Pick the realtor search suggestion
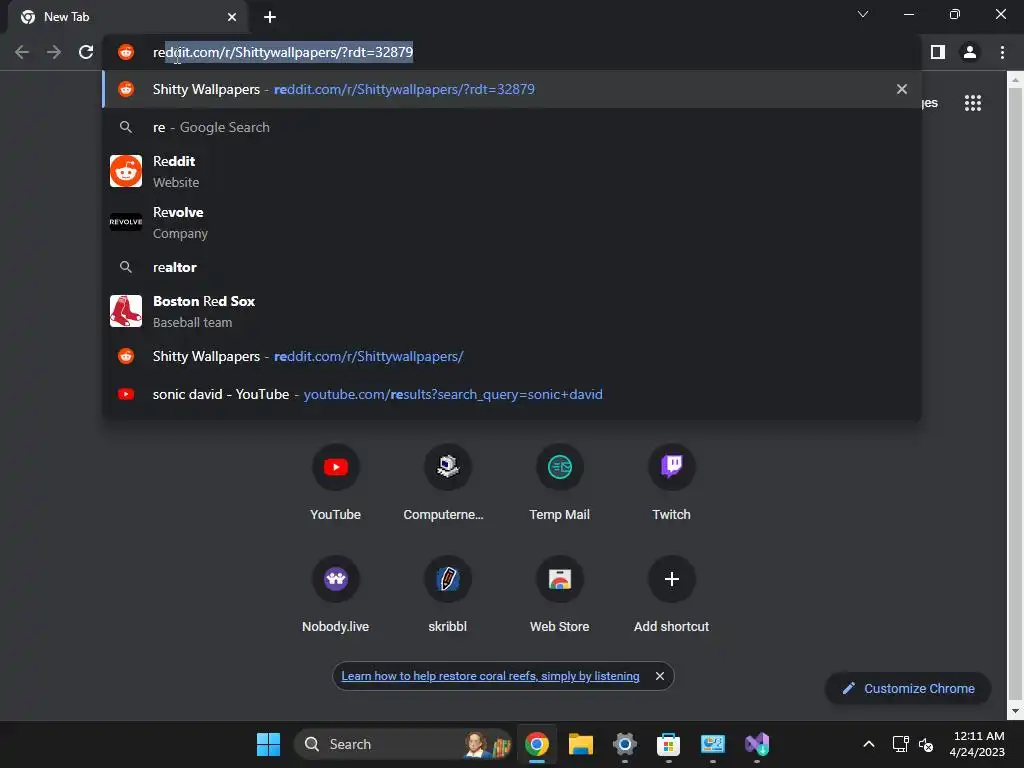Image resolution: width=1024 pixels, height=768 pixels. tap(512, 267)
